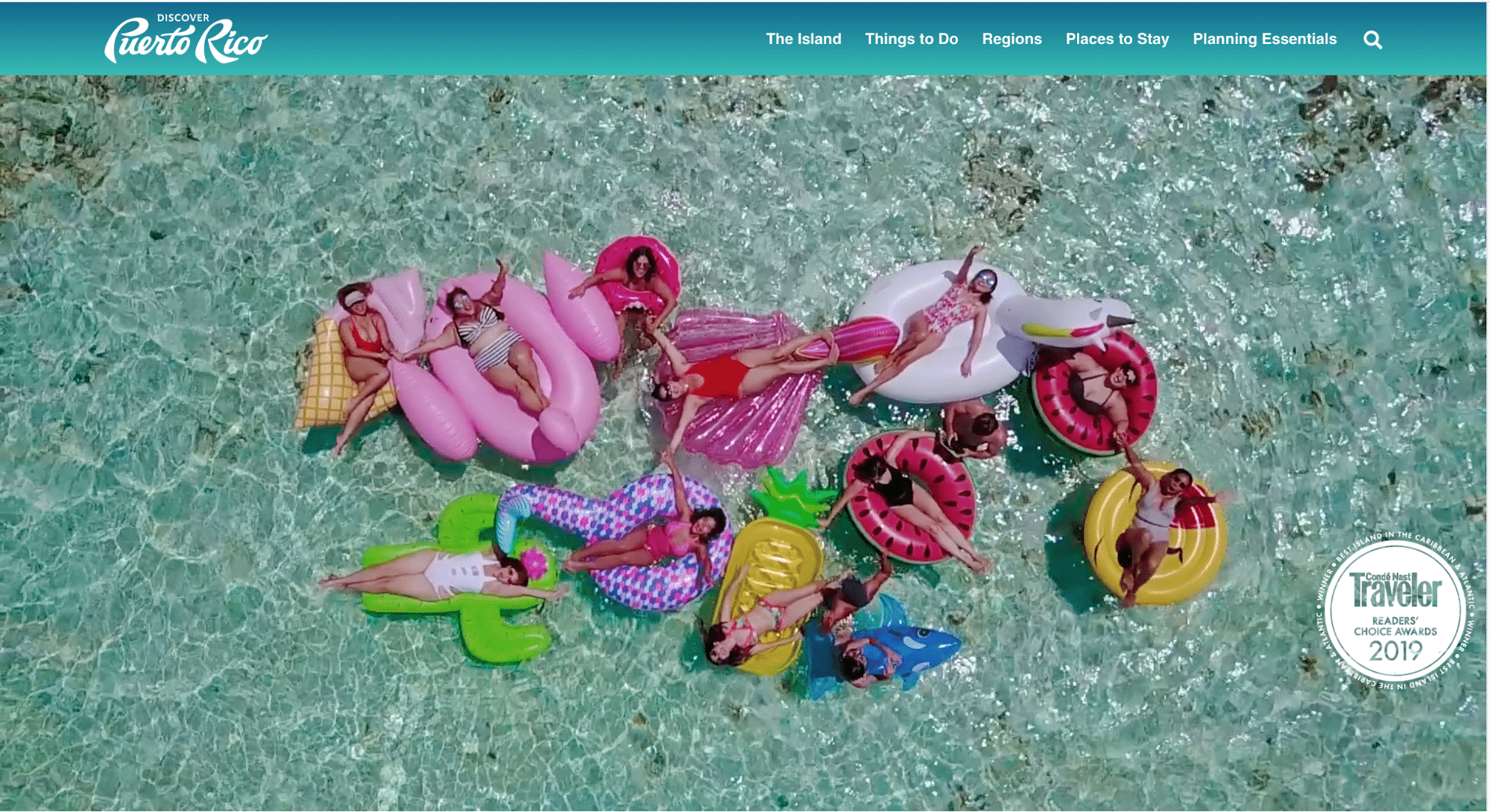Open the Planning Essentials link

tap(1263, 39)
